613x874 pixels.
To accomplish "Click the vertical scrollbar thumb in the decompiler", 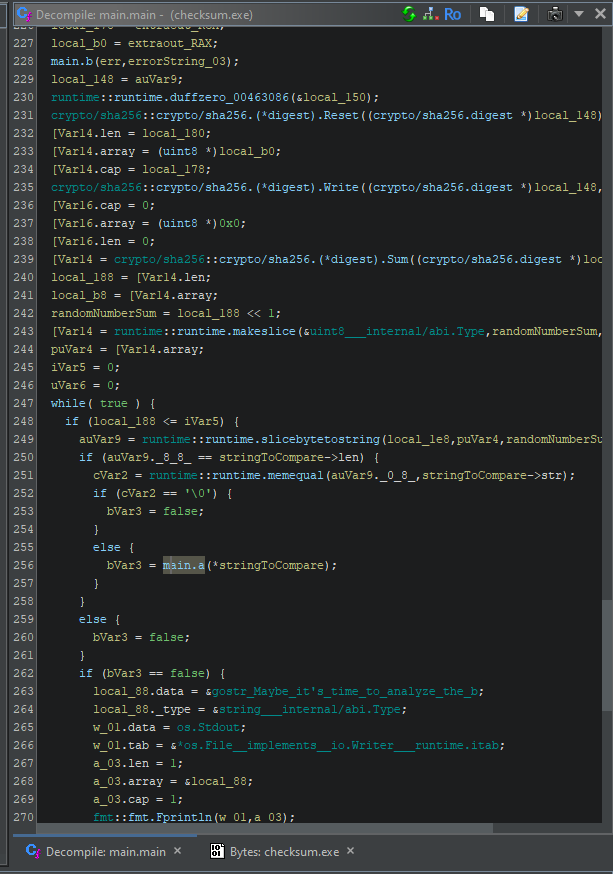I will pyautogui.click(x=607, y=700).
